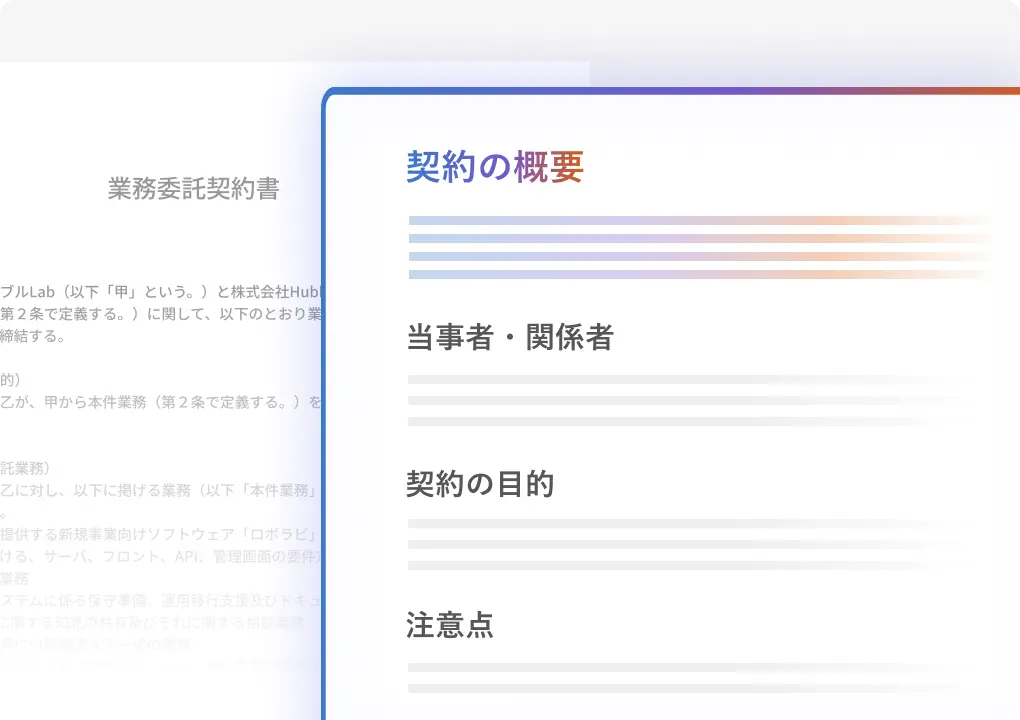This screenshot has width=1020, height=720.
Task: Click the last gradient summary line under 契約の概要
Action: tap(700, 274)
